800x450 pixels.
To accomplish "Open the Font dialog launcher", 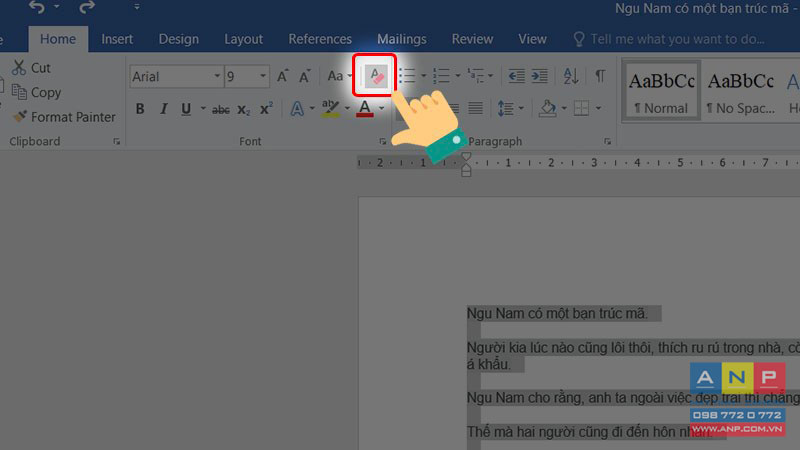I will pyautogui.click(x=383, y=142).
